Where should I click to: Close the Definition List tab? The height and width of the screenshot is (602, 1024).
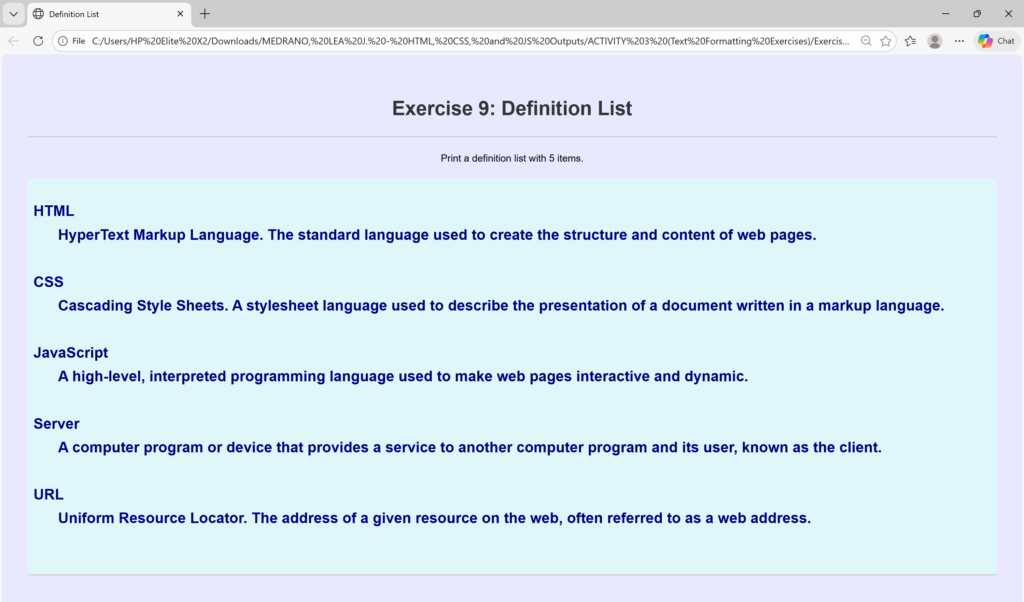(x=181, y=14)
